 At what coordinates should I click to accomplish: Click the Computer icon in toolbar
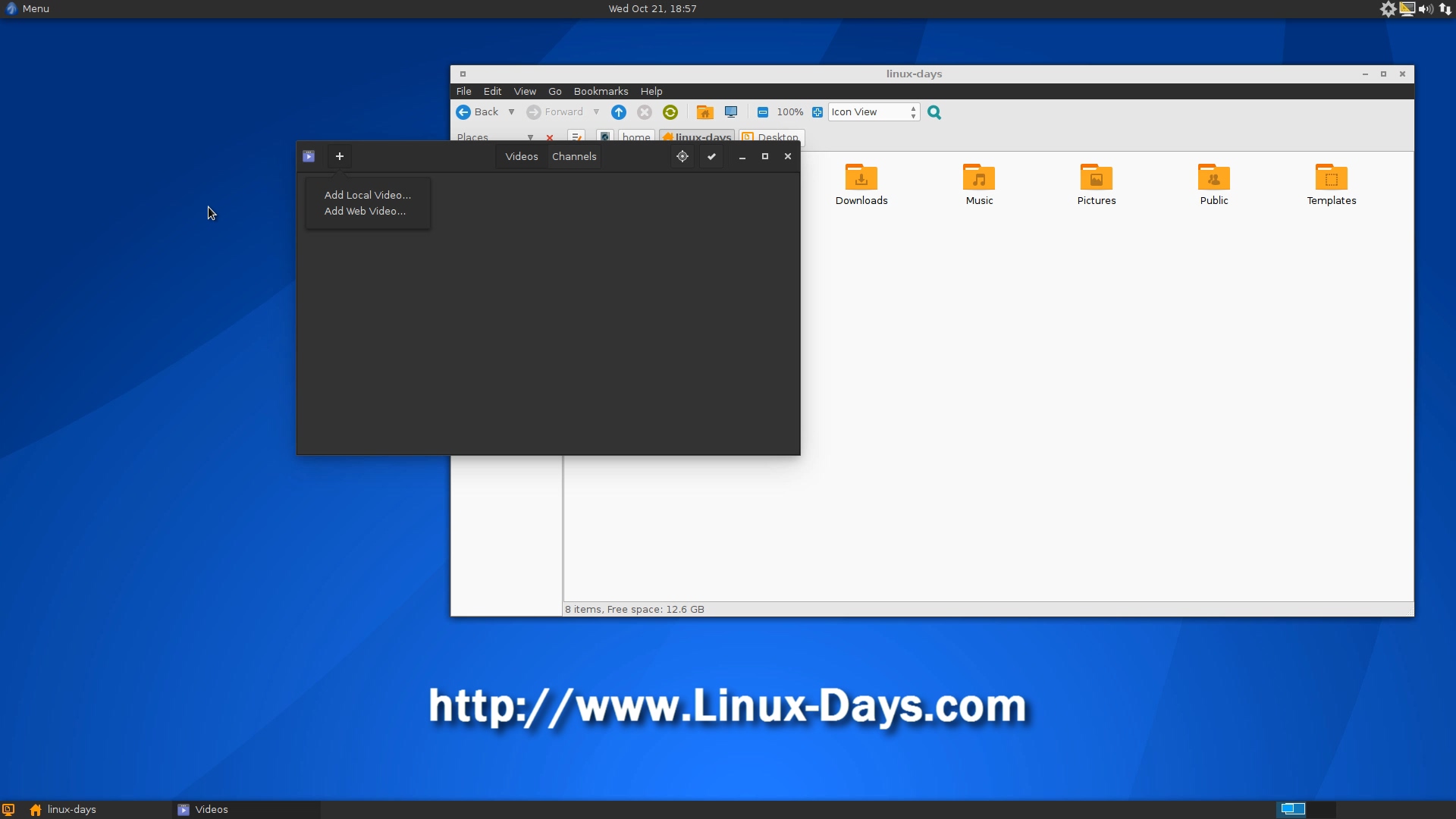[731, 112]
